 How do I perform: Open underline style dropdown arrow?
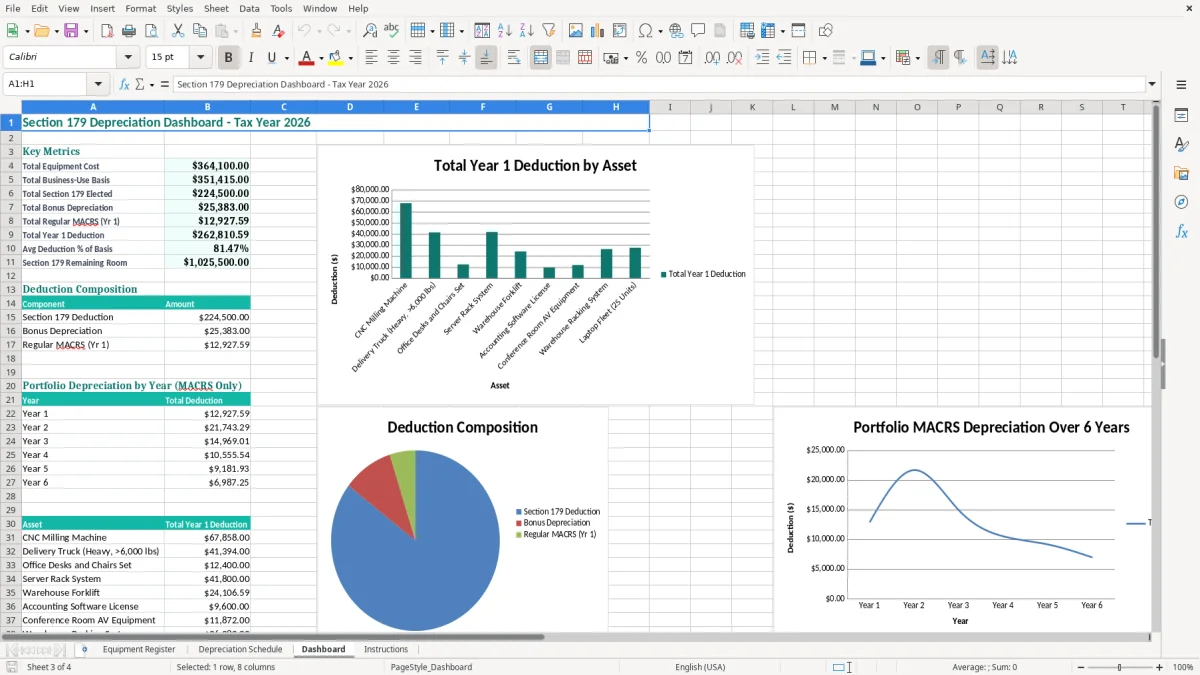tap(285, 58)
